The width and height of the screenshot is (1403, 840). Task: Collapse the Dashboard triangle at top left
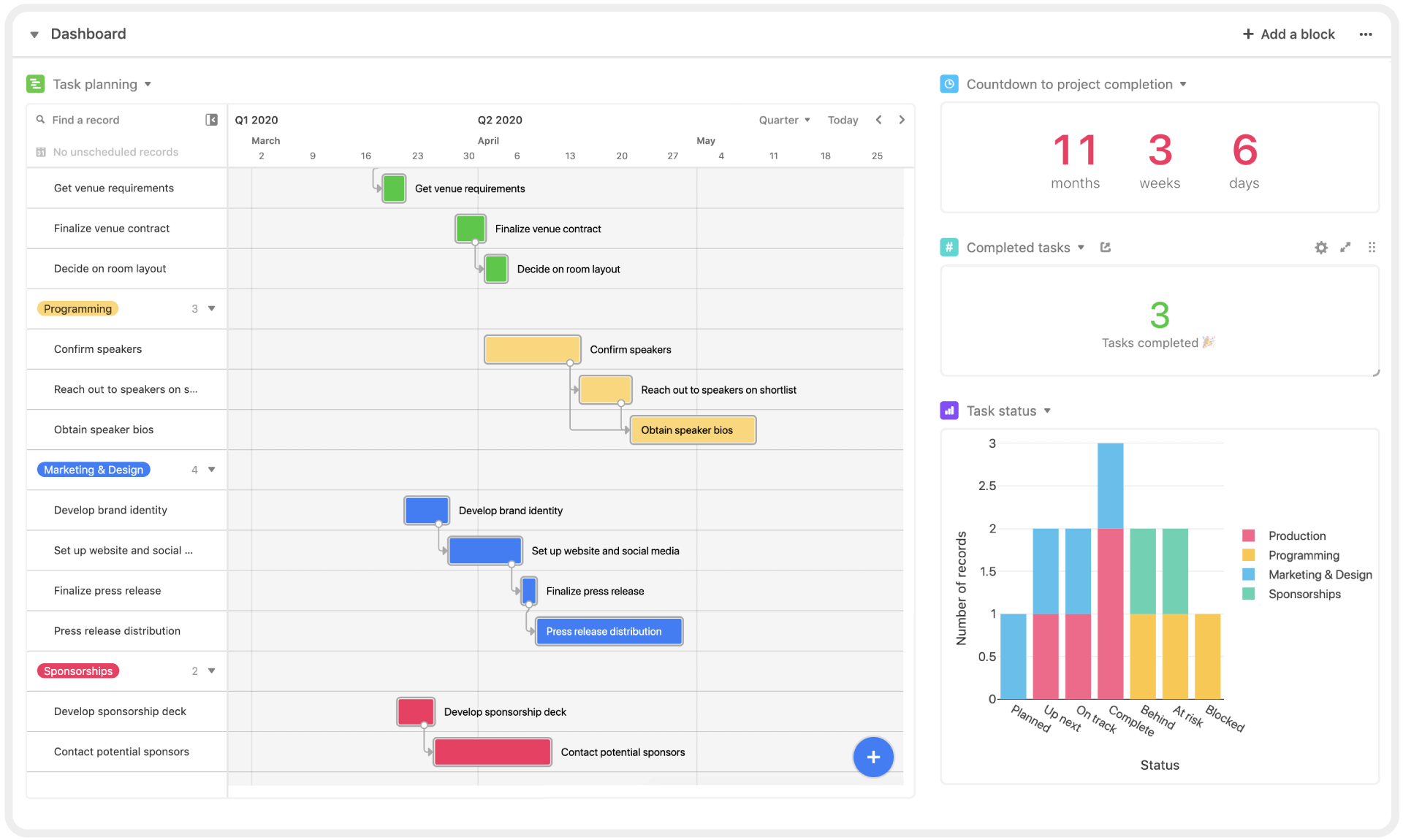(34, 34)
